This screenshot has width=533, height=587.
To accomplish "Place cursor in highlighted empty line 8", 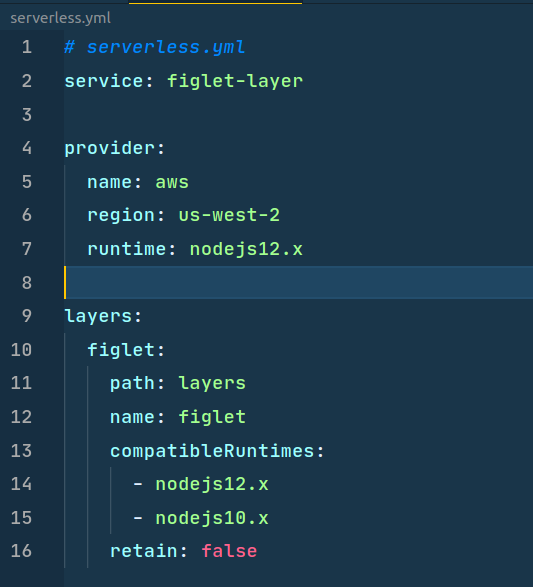I will [x=298, y=283].
